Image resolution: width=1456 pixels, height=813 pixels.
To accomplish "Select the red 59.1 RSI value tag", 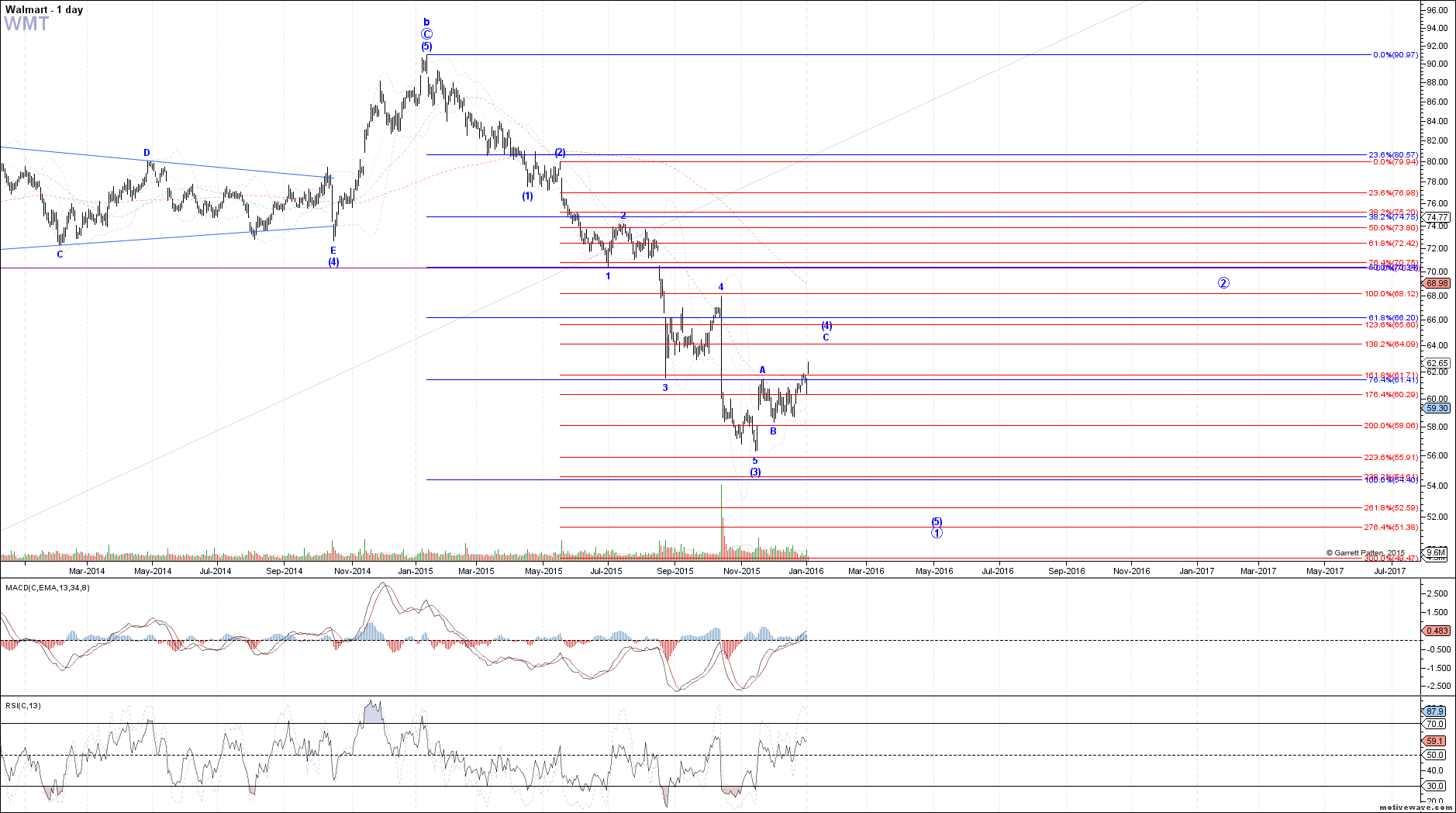I will point(1435,742).
